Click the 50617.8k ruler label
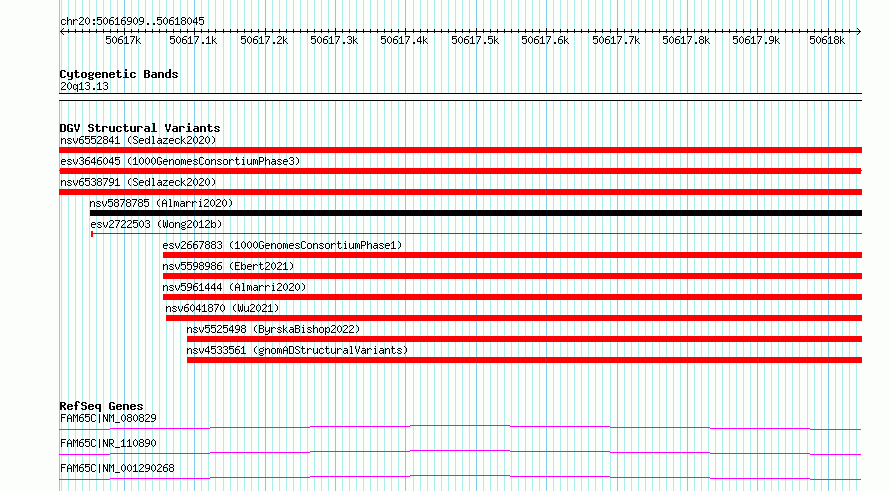 click(686, 40)
